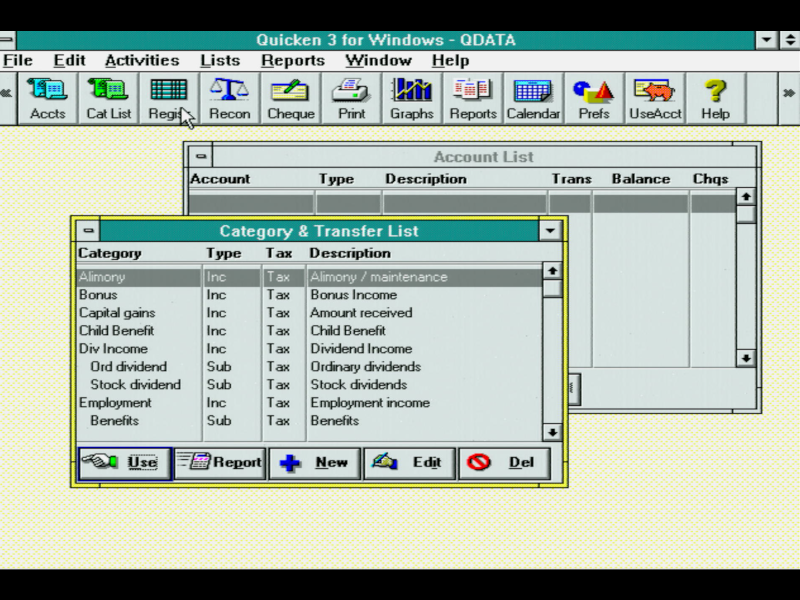Open the Cat List toolbar icon

(108, 98)
